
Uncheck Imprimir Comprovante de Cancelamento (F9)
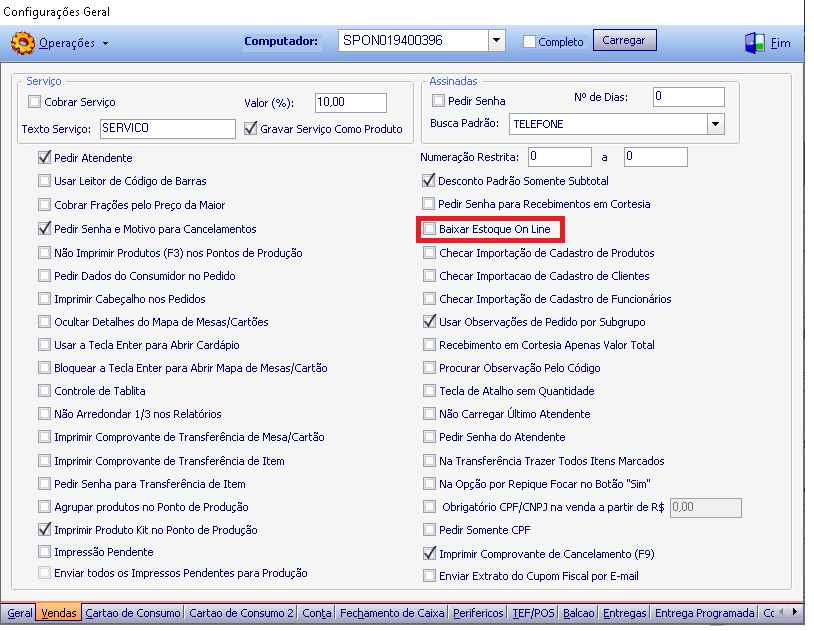tap(429, 554)
